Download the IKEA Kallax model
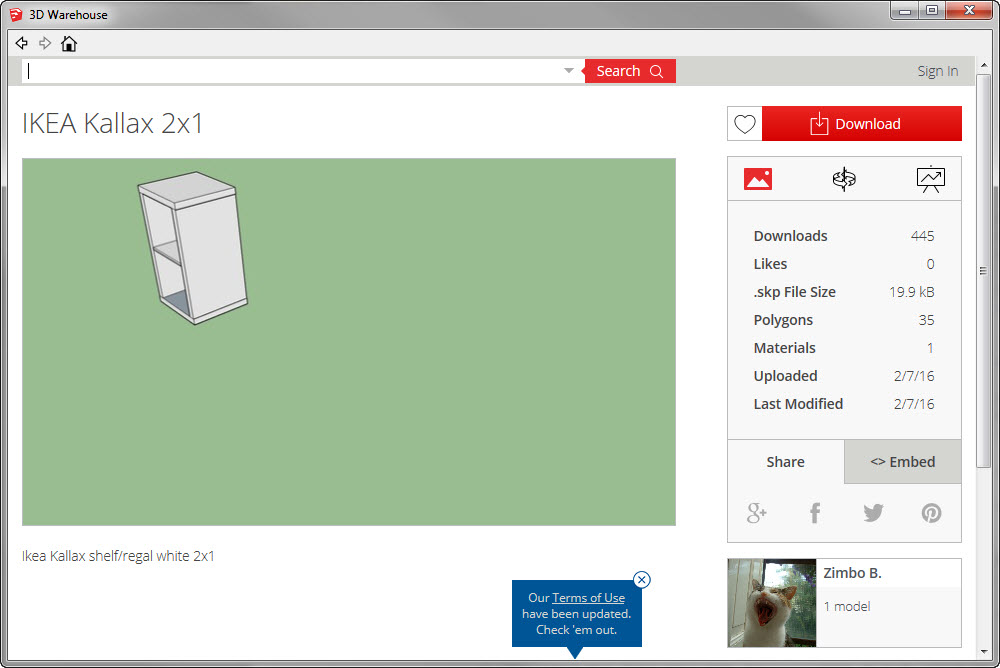Image resolution: width=1000 pixels, height=668 pixels. tap(862, 124)
